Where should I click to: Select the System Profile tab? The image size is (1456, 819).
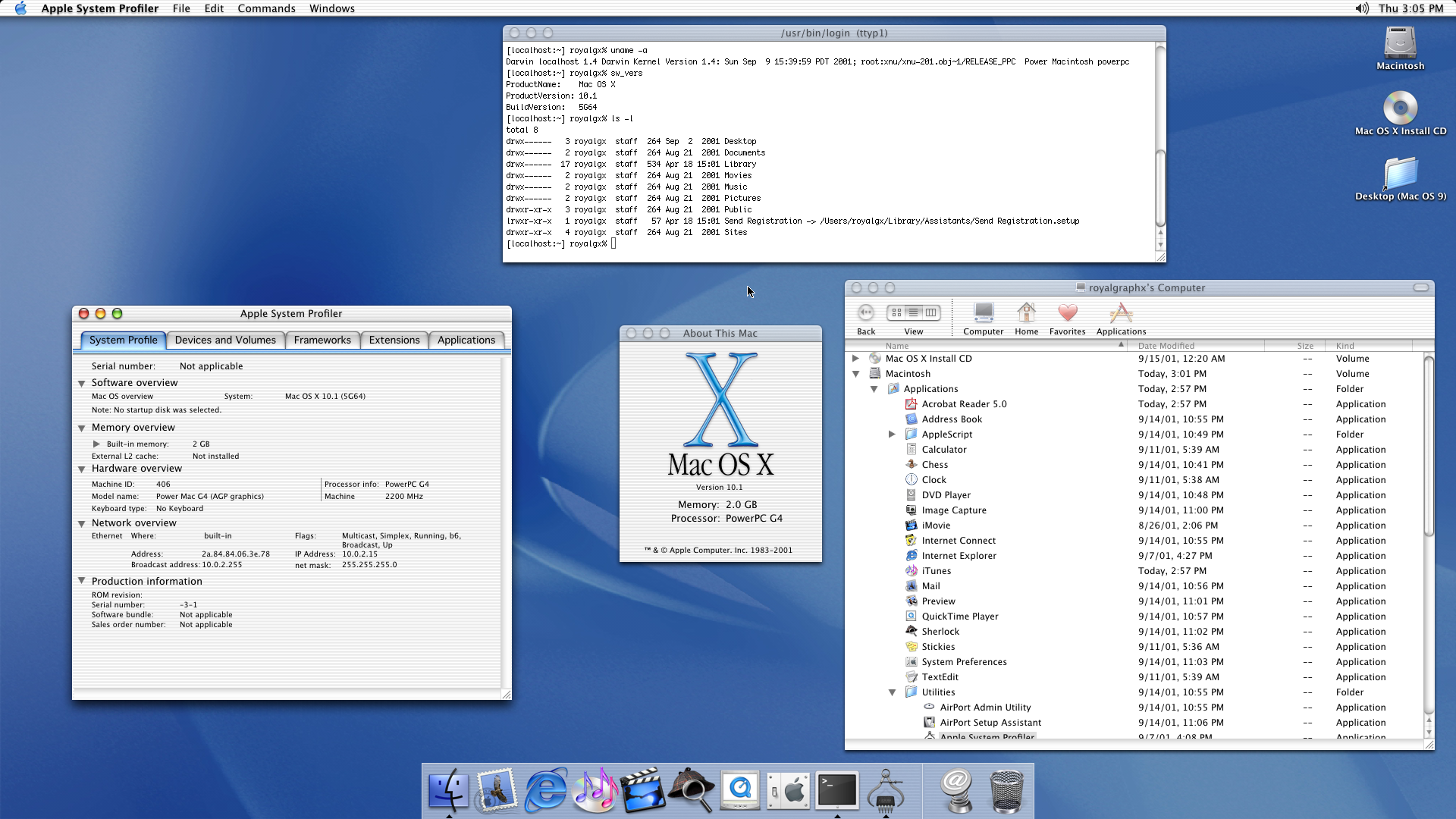tap(123, 340)
